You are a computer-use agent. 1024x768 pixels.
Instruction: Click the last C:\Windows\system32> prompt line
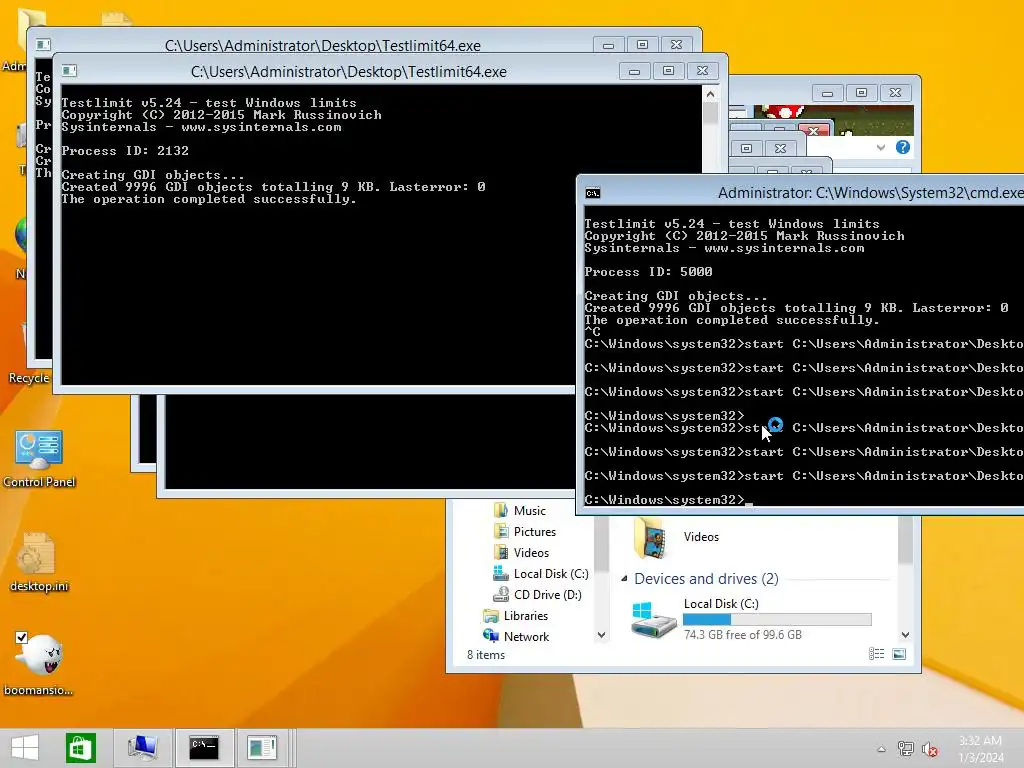point(664,500)
